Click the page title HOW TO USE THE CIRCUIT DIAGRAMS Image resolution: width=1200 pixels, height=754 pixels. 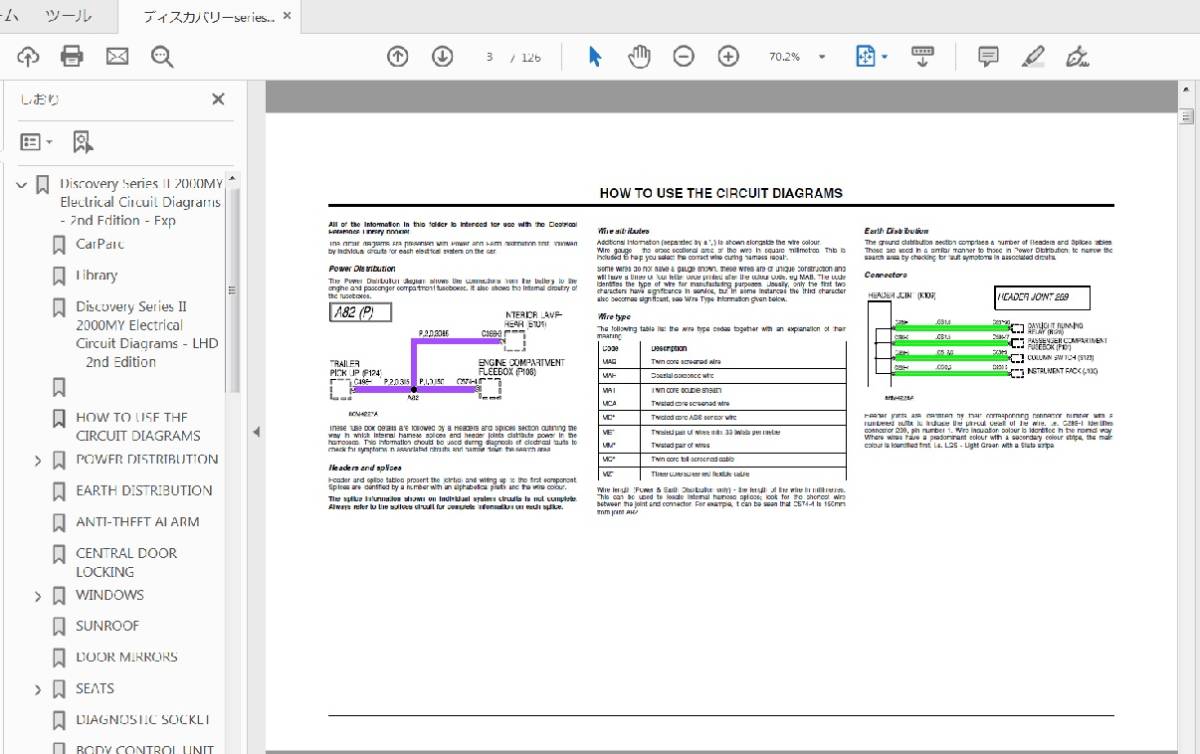coord(721,193)
